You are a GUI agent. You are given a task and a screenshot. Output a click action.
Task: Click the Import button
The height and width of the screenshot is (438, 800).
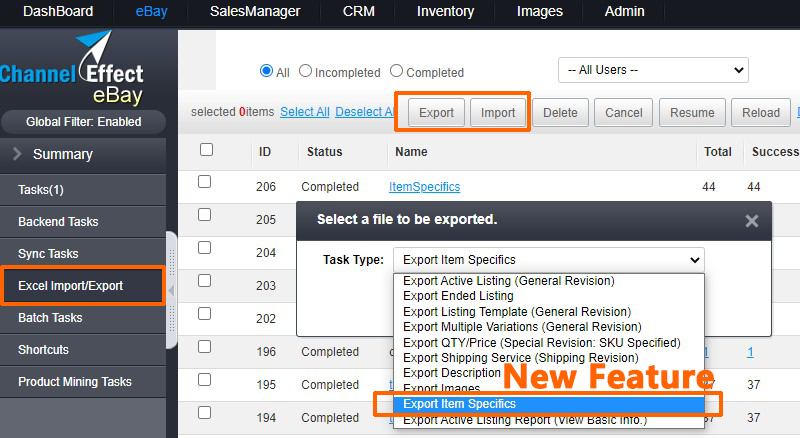coord(498,112)
